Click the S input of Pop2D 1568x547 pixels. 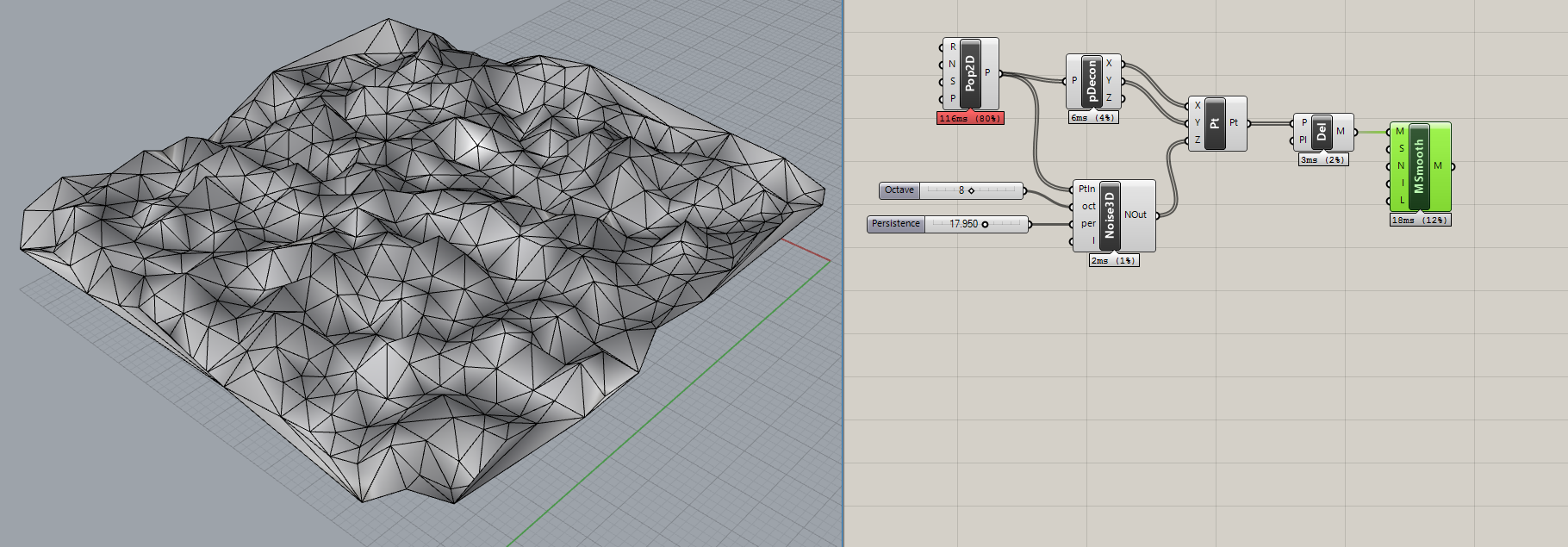952,82
